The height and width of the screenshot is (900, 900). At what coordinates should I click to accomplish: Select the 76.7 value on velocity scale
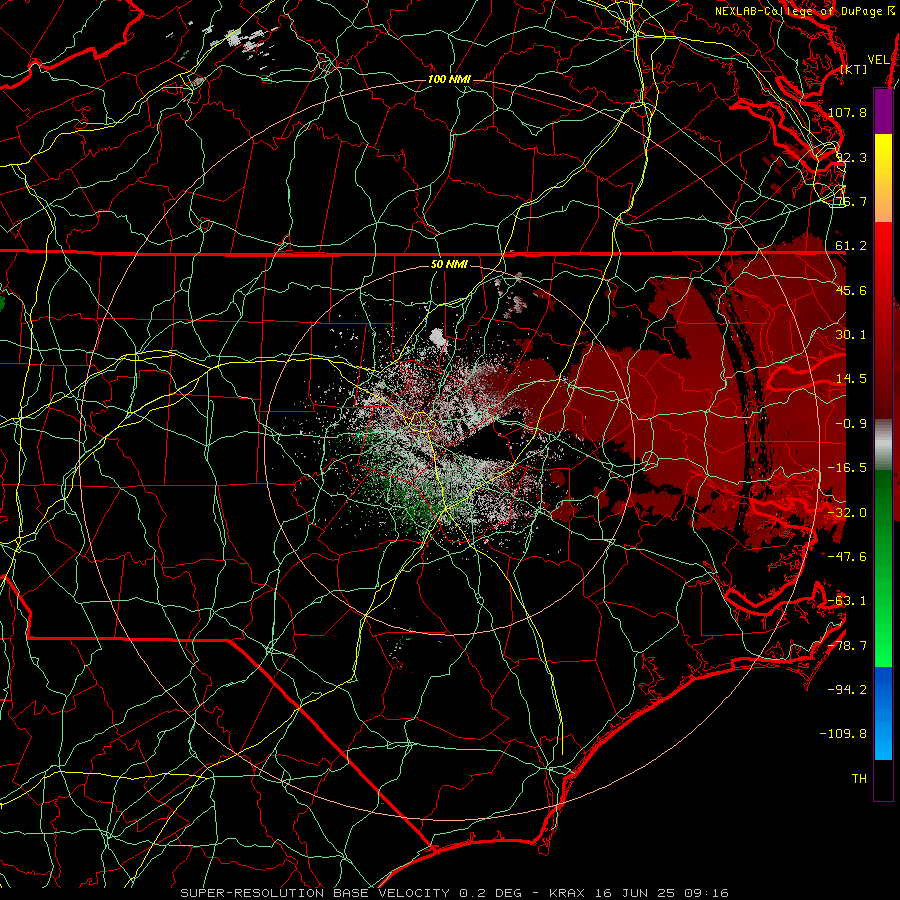coord(851,201)
